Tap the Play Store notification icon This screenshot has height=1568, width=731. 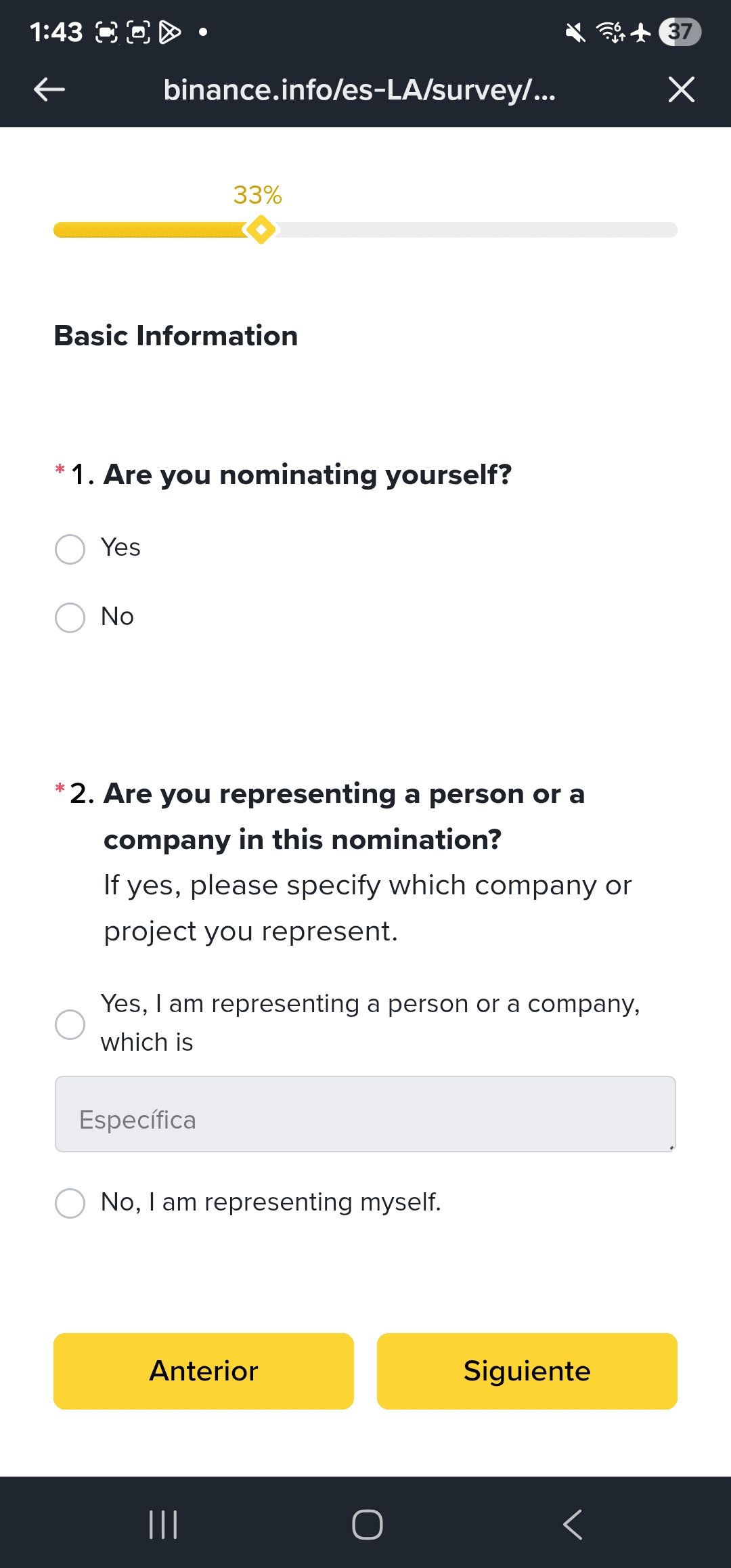coord(169,32)
